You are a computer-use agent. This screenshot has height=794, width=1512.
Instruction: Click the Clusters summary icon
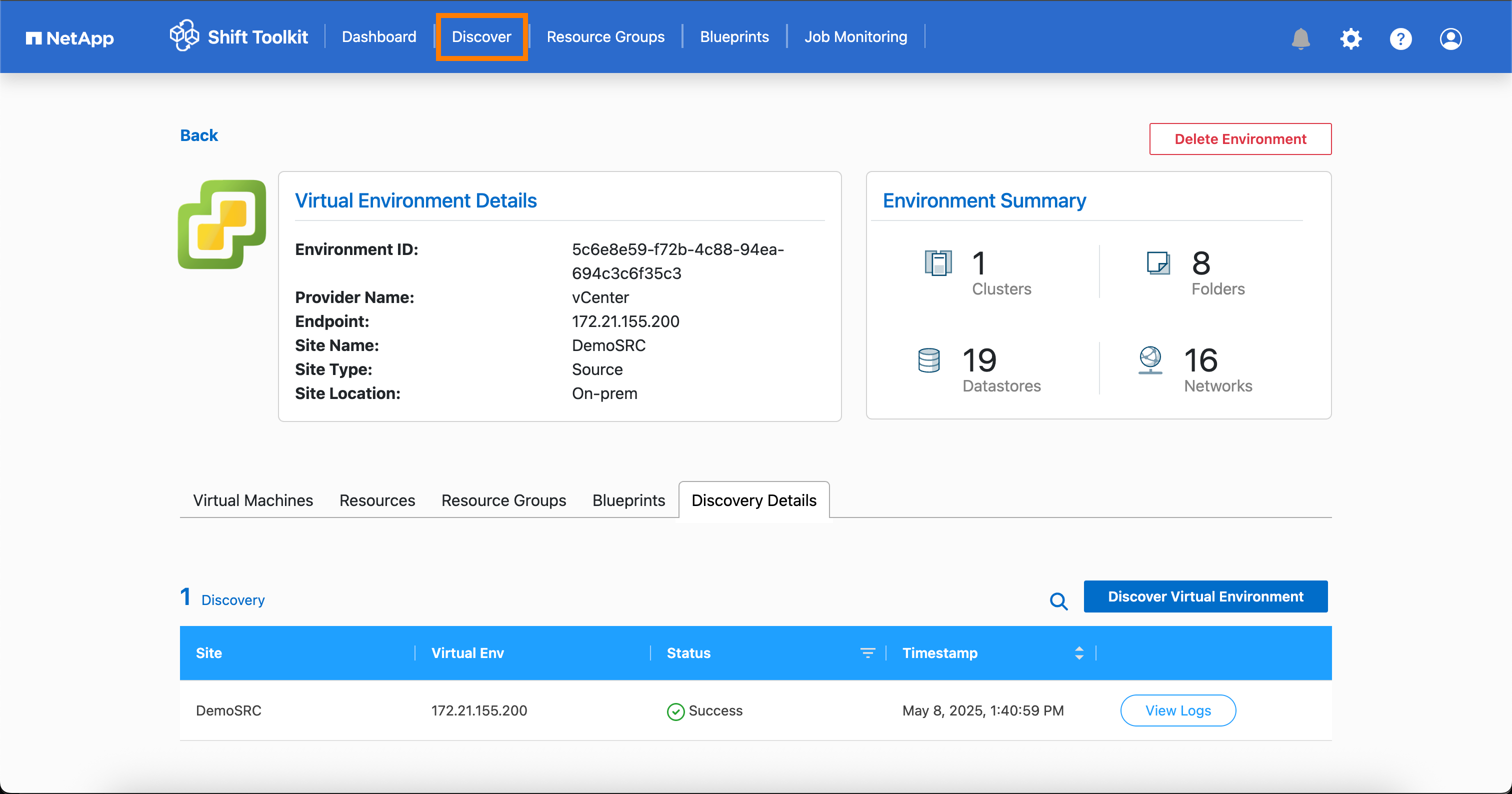pyautogui.click(x=938, y=262)
